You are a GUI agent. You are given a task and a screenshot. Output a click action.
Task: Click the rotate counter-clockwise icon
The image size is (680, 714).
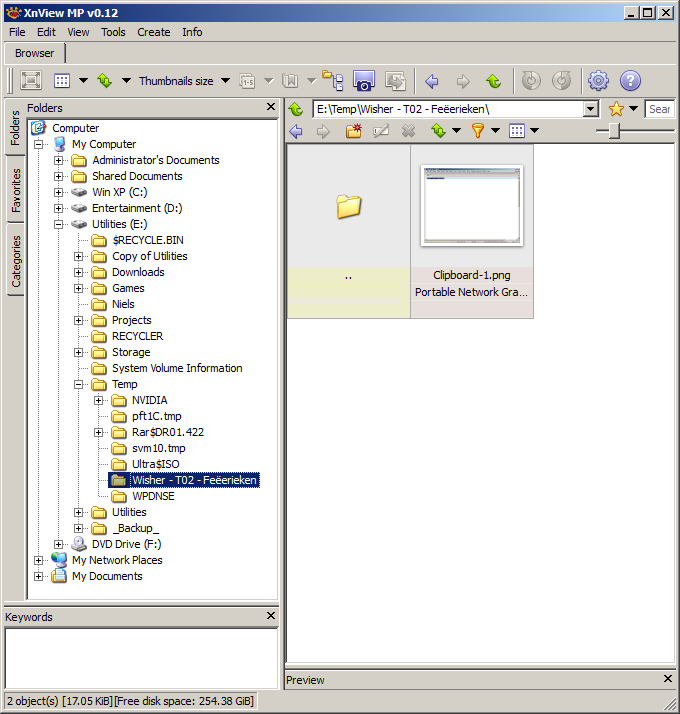[531, 81]
